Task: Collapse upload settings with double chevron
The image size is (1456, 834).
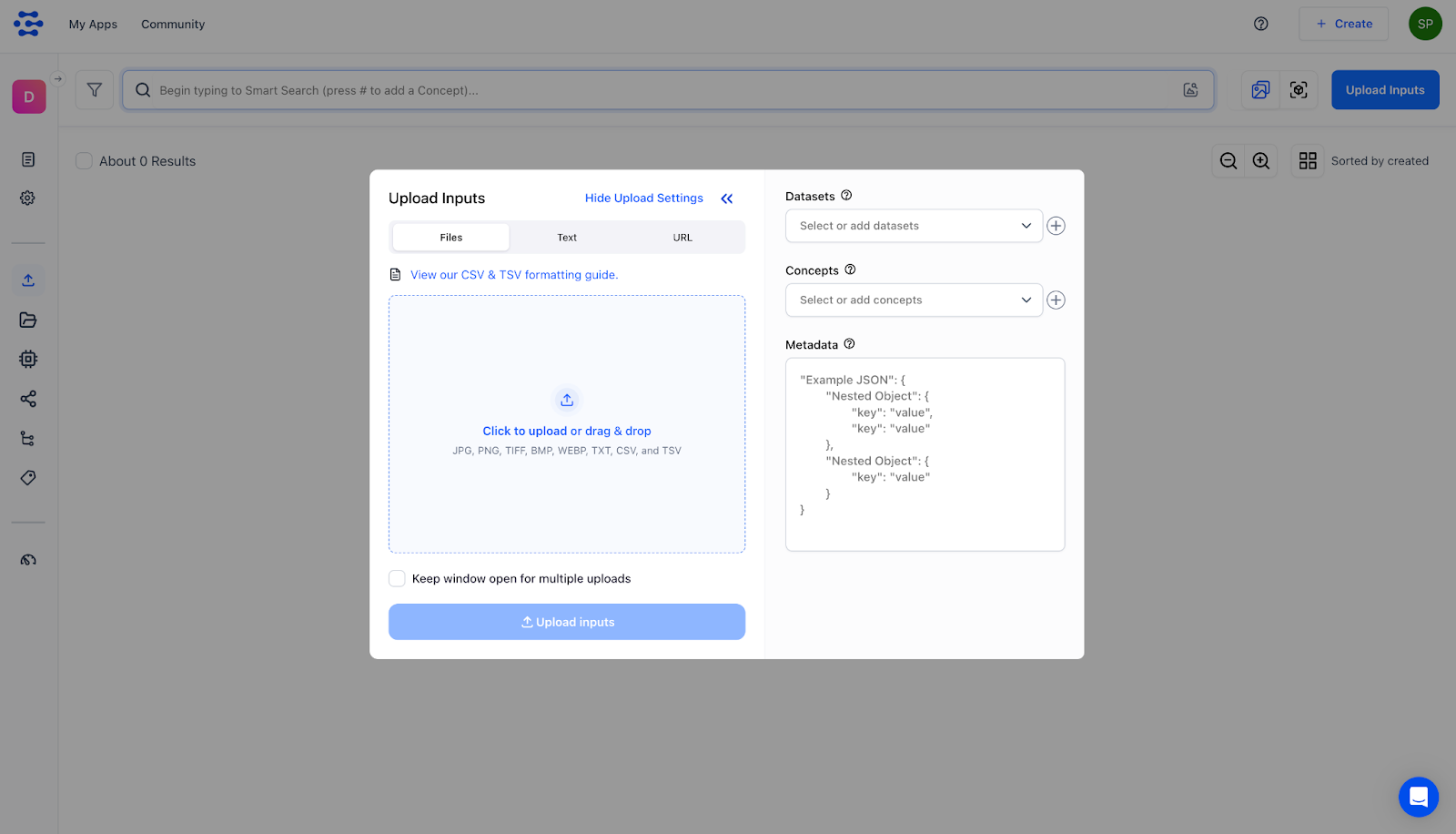Action: (x=727, y=198)
